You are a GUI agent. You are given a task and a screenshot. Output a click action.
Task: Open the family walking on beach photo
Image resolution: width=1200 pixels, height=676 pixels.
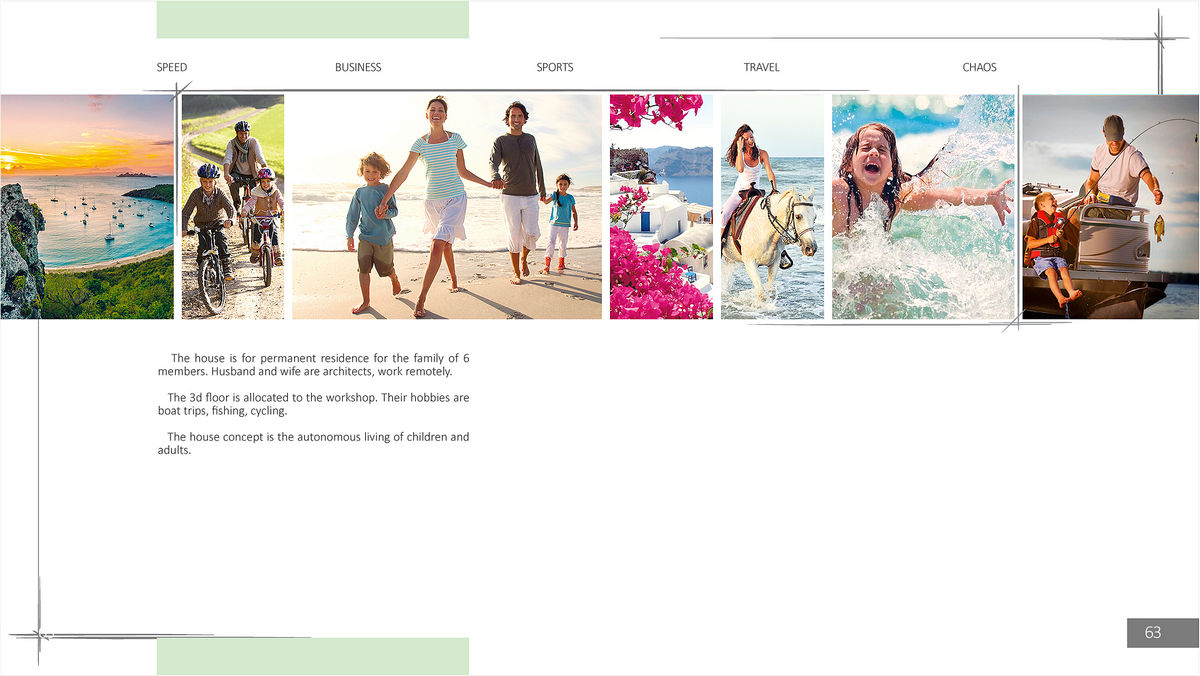click(447, 207)
